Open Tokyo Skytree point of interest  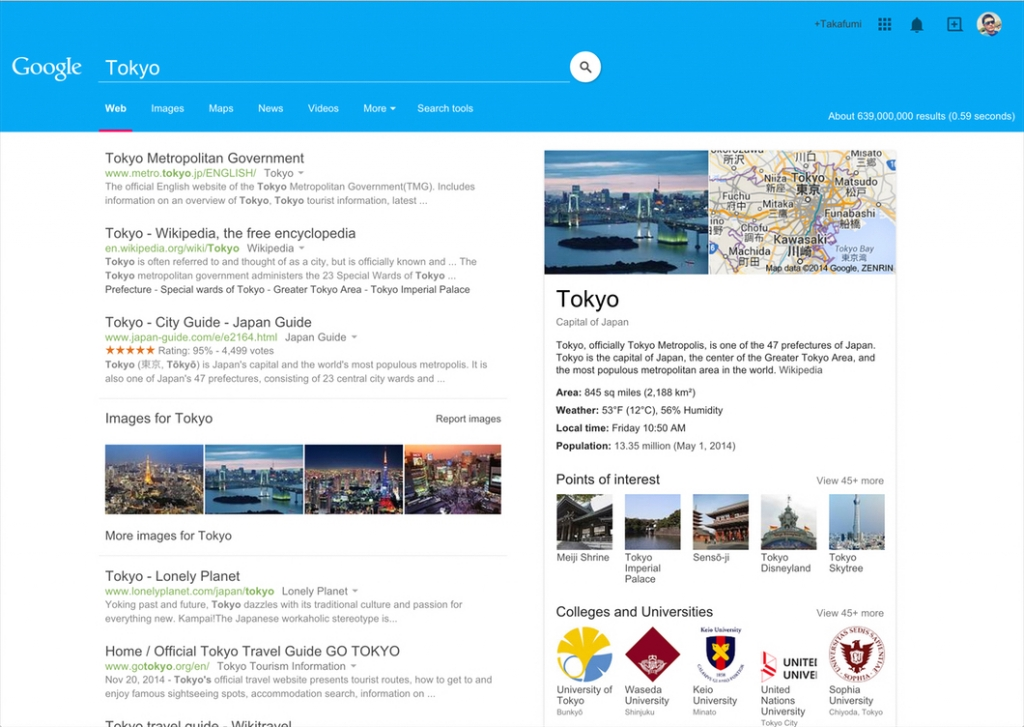coord(857,522)
